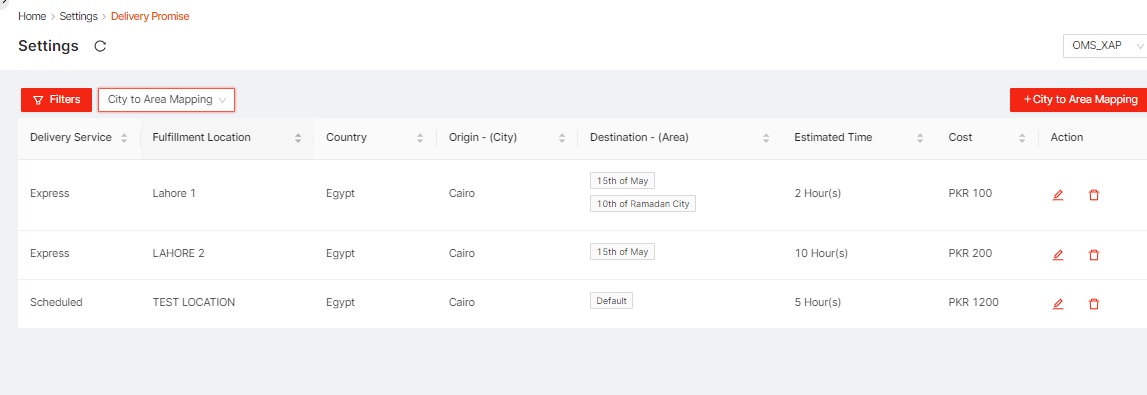
Task: Navigate to Settings breadcrumb
Action: click(x=78, y=16)
